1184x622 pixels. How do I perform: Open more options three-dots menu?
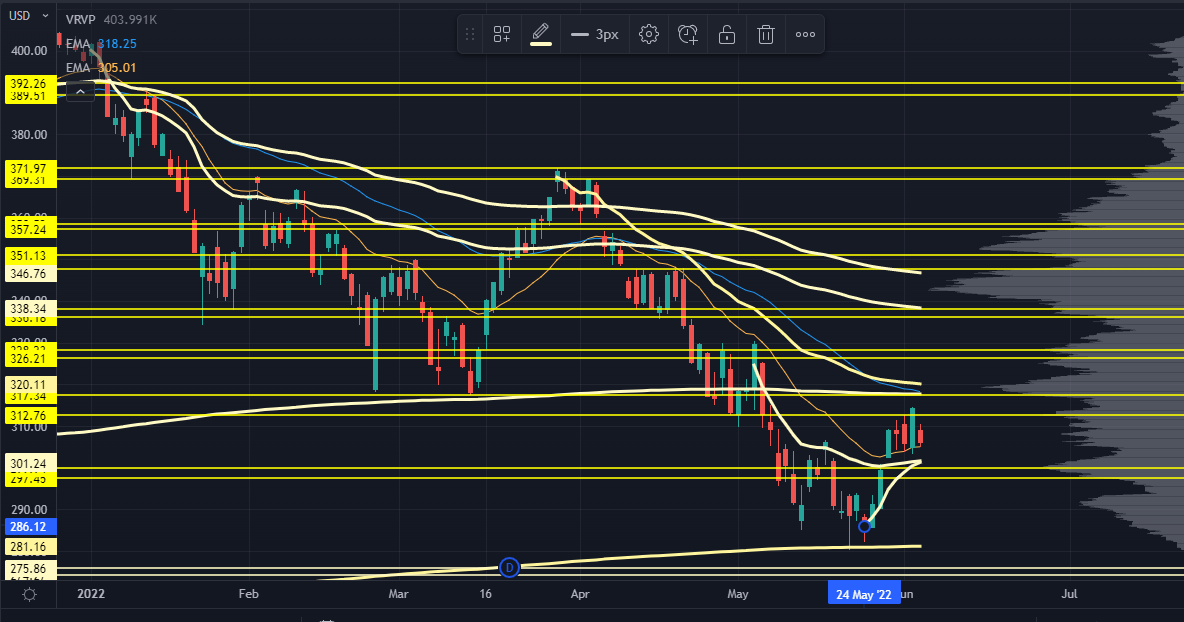805,34
